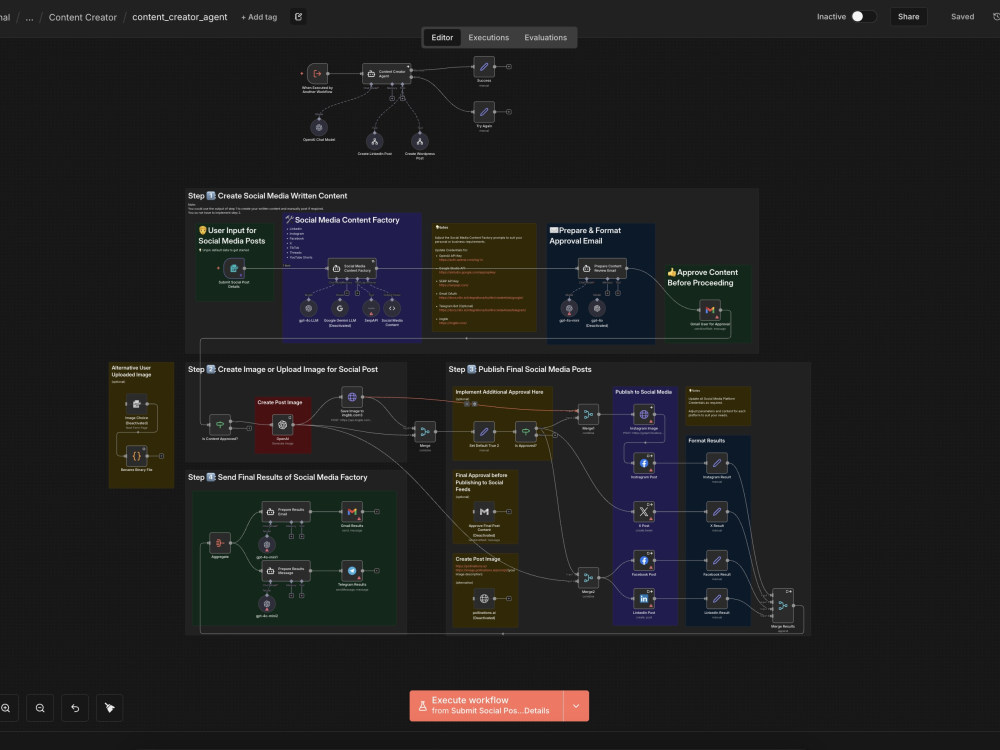Select the LinkedIn Post node

point(643,599)
